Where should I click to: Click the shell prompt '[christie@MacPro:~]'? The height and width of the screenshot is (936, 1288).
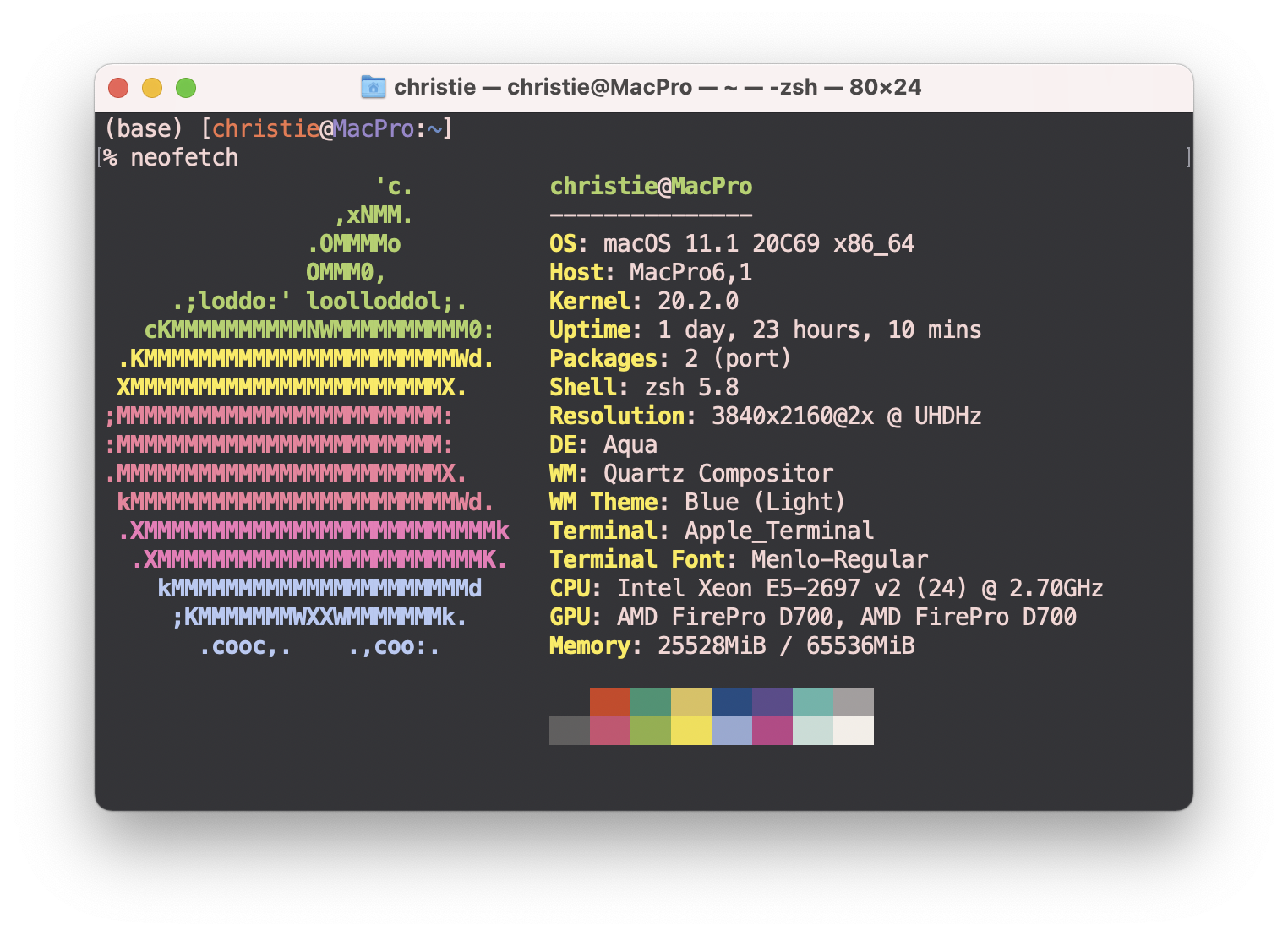coord(326,128)
